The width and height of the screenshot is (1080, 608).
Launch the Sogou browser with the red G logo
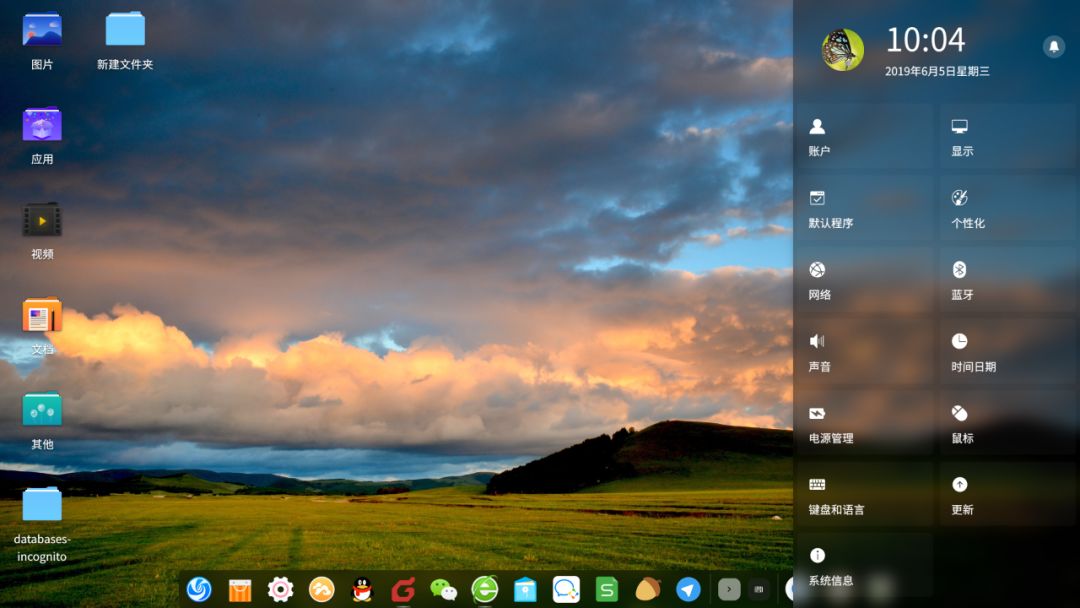pyautogui.click(x=402, y=590)
